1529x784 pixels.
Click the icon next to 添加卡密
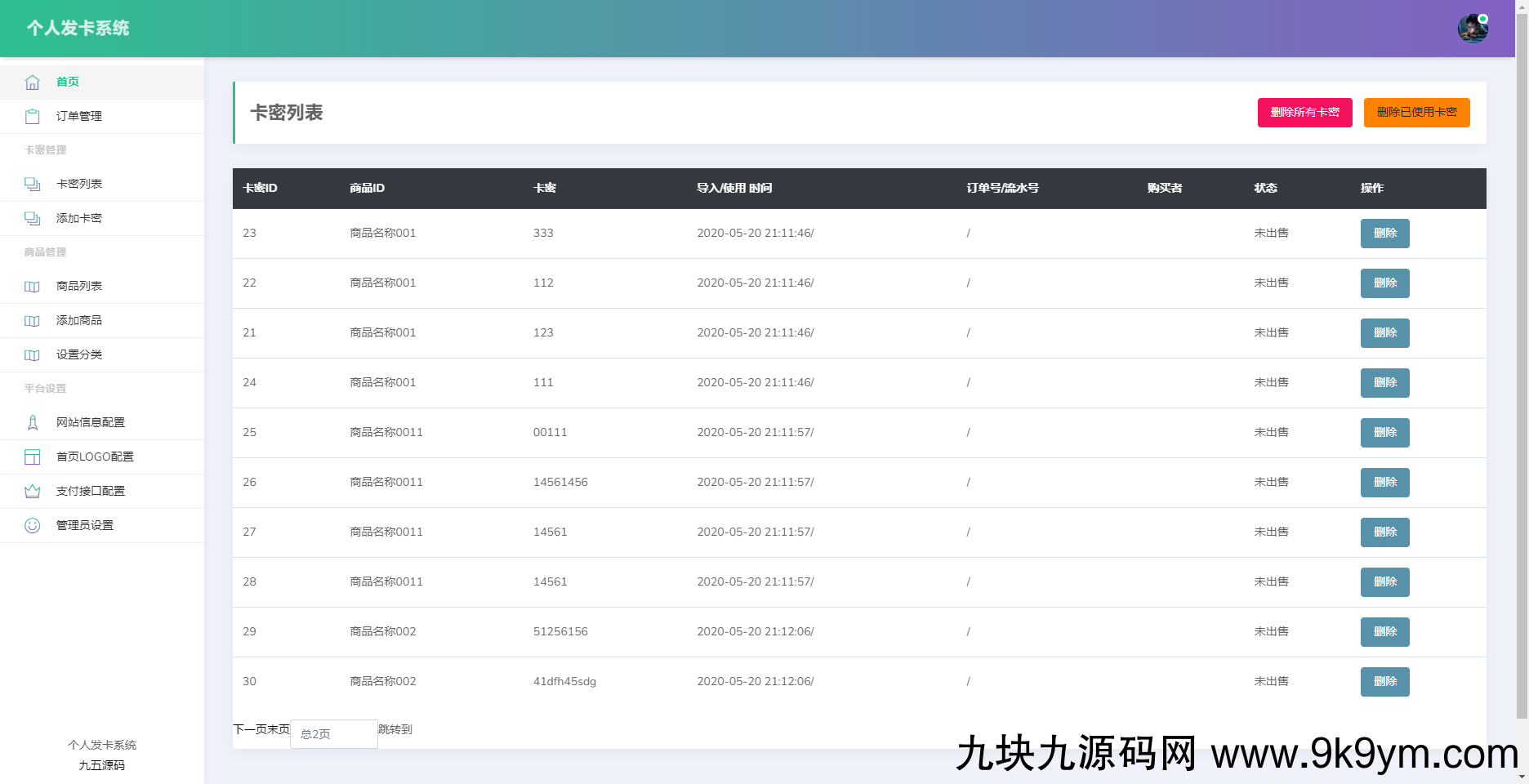click(x=32, y=219)
